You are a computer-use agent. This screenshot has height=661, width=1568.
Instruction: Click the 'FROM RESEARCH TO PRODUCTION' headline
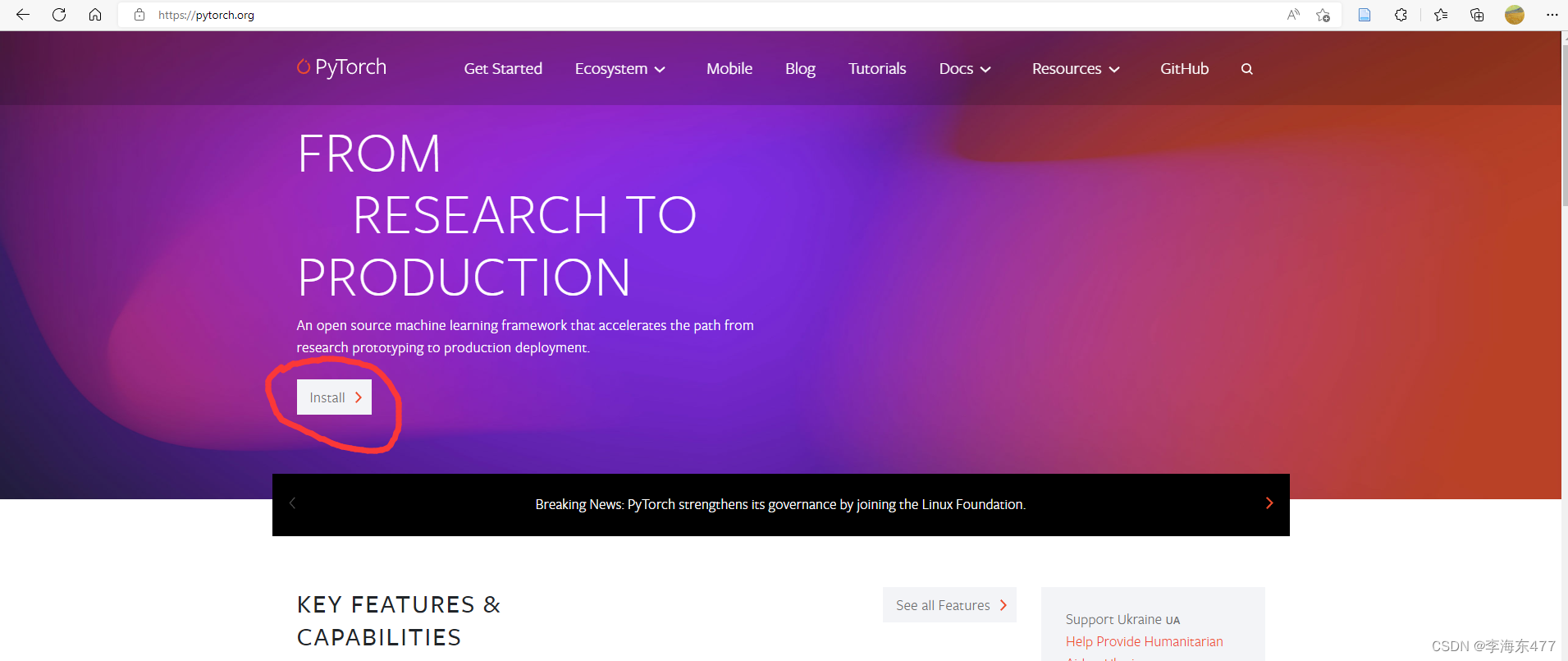click(497, 215)
